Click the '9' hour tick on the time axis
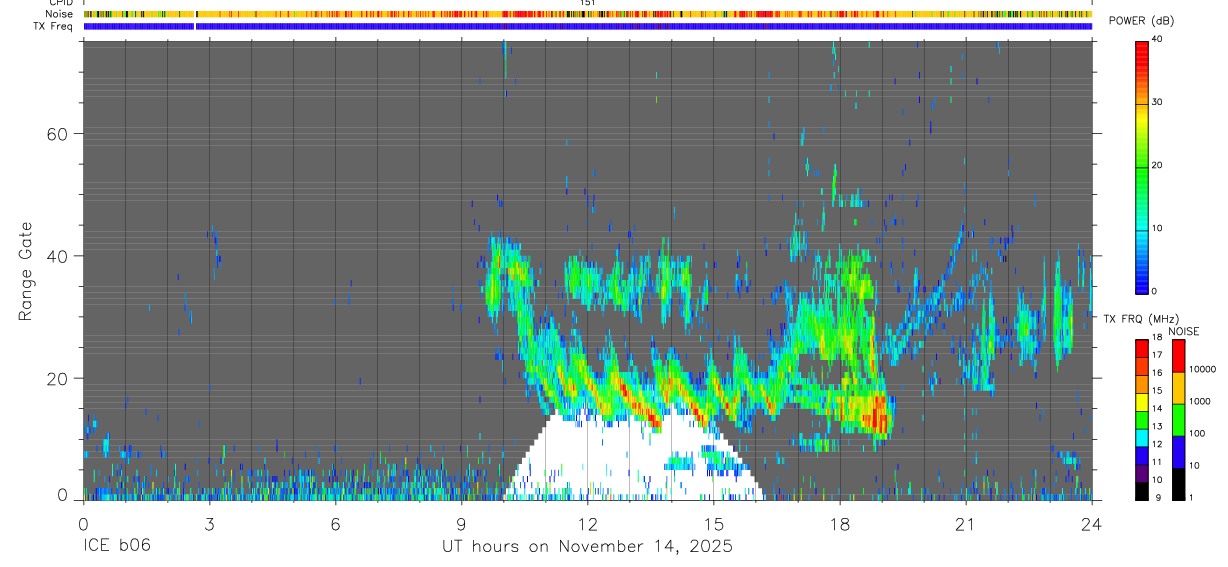Viewport: 1228px width, 567px height. point(461,523)
